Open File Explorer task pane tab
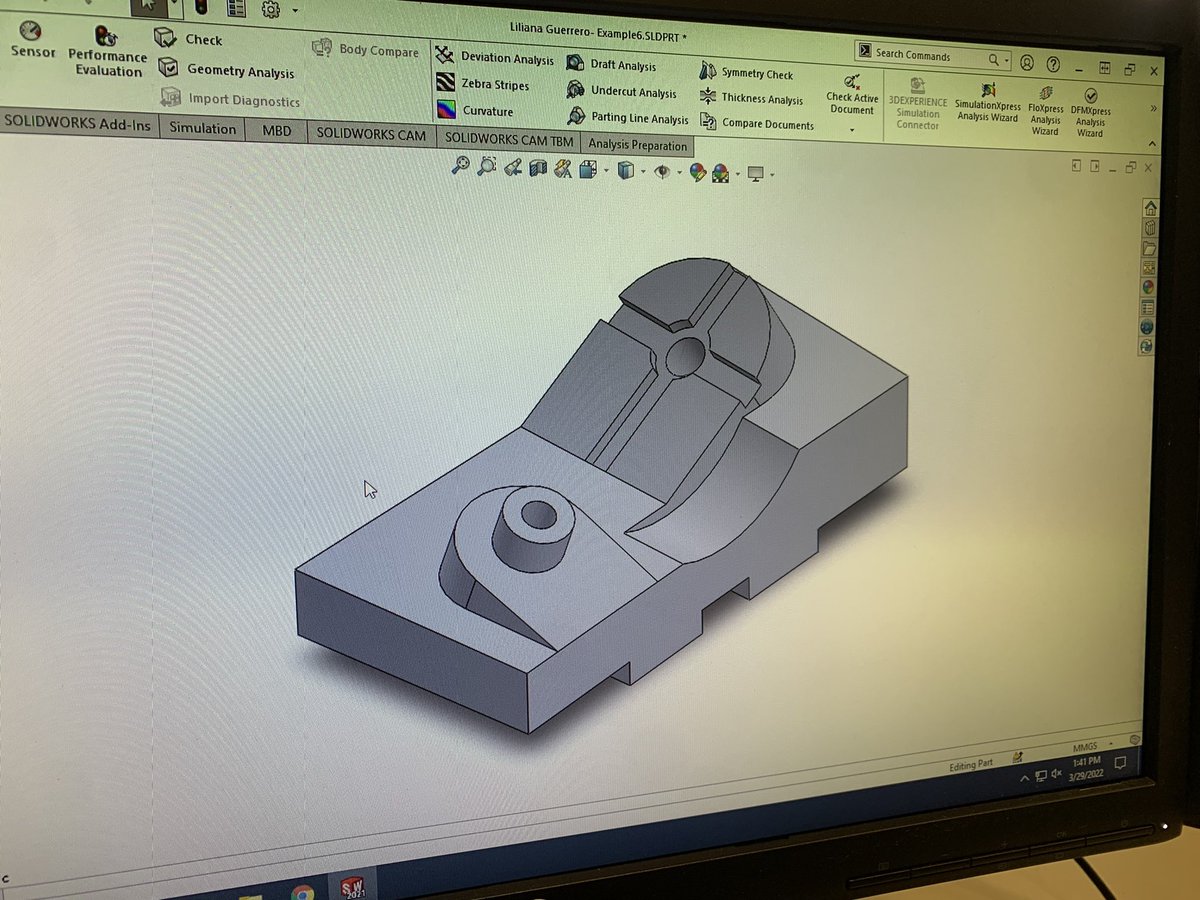This screenshot has width=1200, height=900. point(1149,247)
